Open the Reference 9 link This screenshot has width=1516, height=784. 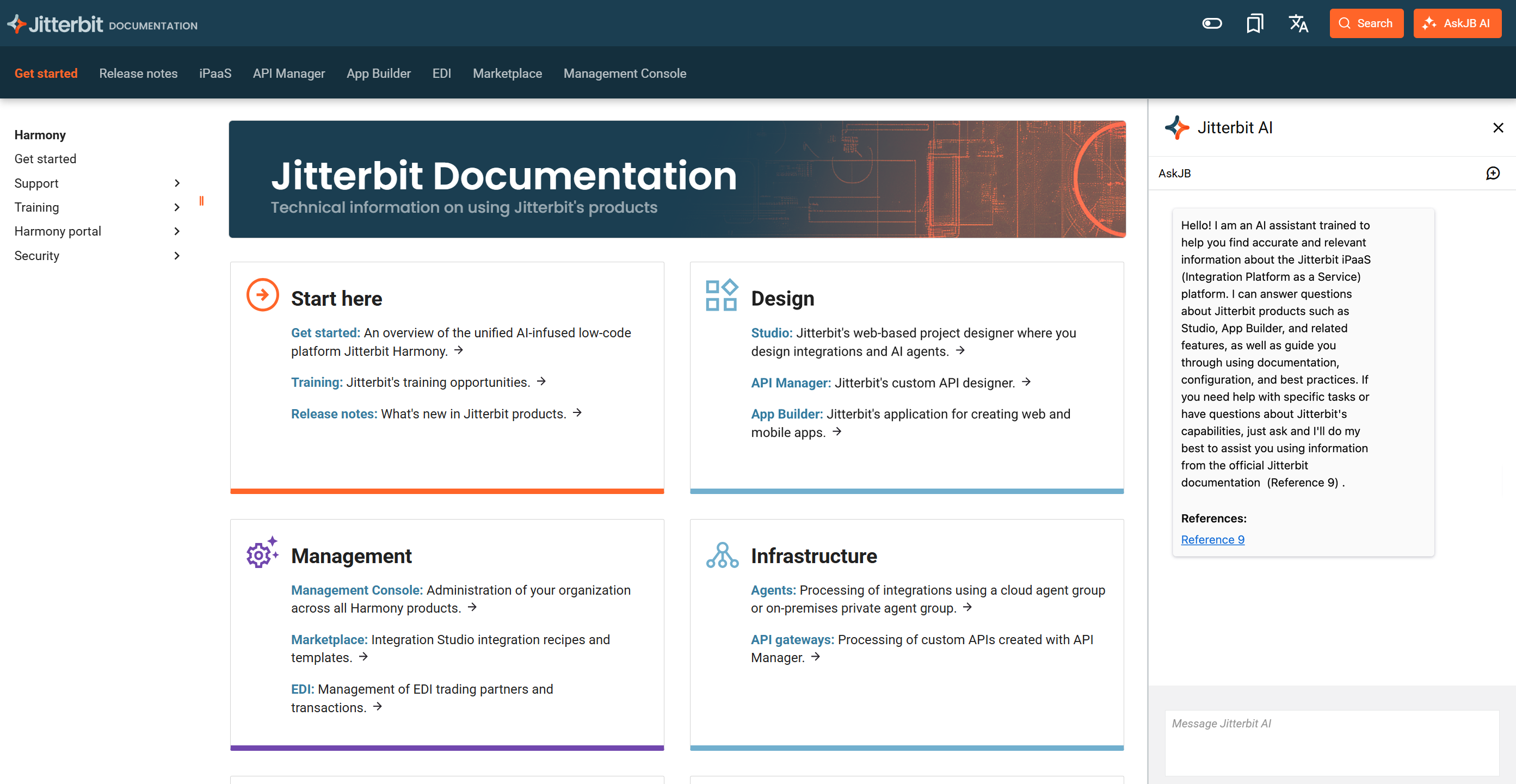1212,539
